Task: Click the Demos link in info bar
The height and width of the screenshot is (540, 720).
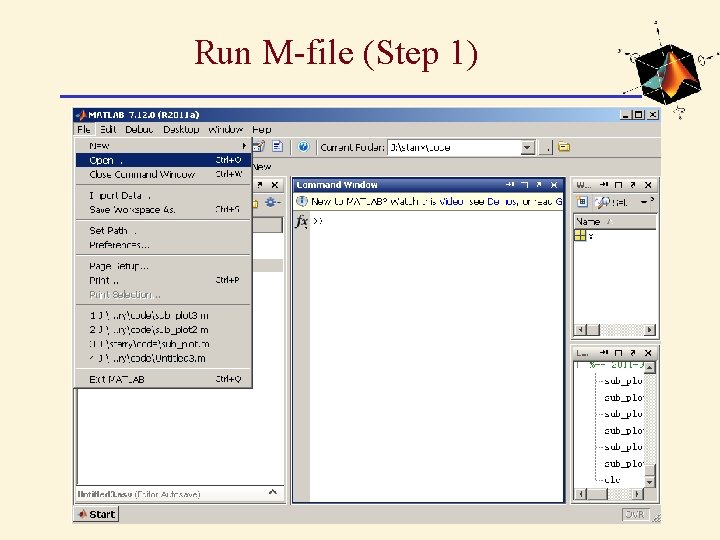Action: tap(503, 202)
